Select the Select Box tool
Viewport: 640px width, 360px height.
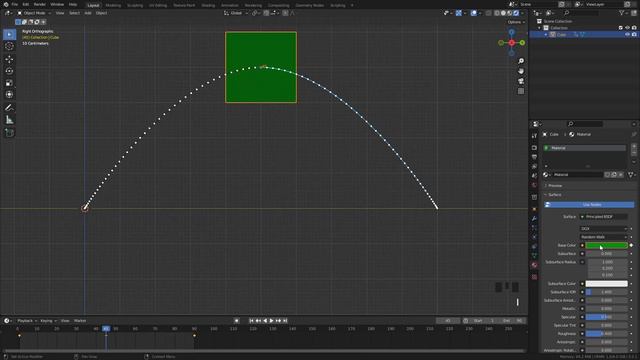coord(9,34)
